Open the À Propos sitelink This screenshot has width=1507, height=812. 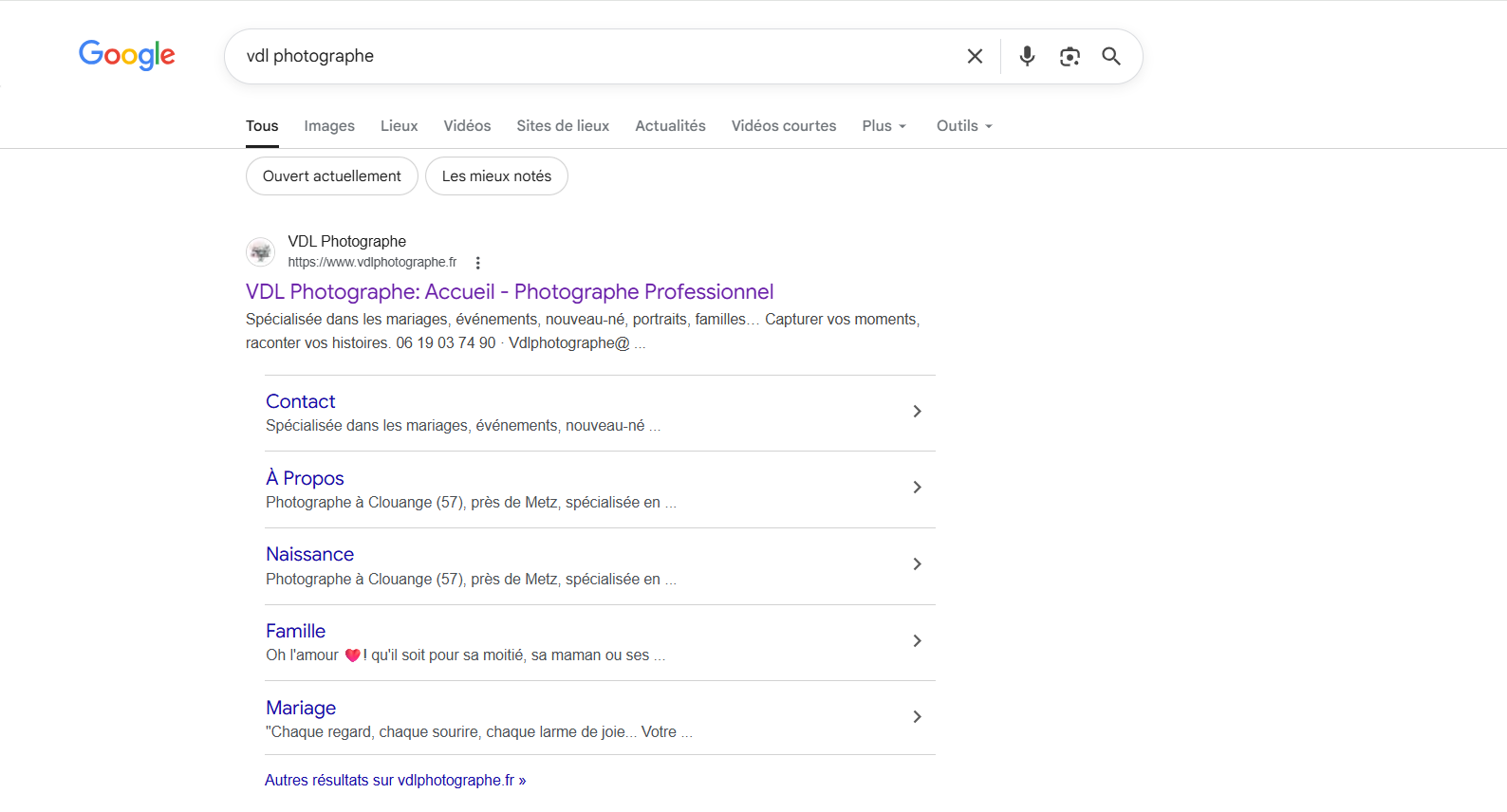pos(305,478)
